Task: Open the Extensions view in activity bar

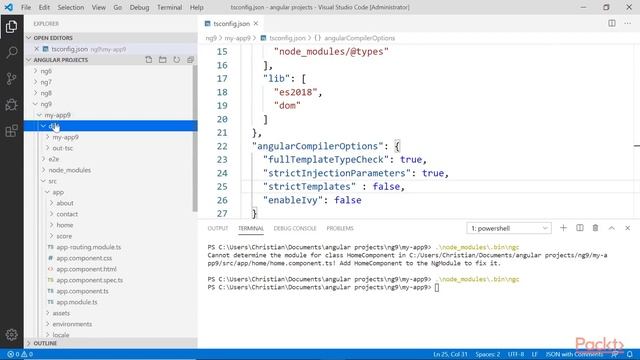Action: coord(11,131)
